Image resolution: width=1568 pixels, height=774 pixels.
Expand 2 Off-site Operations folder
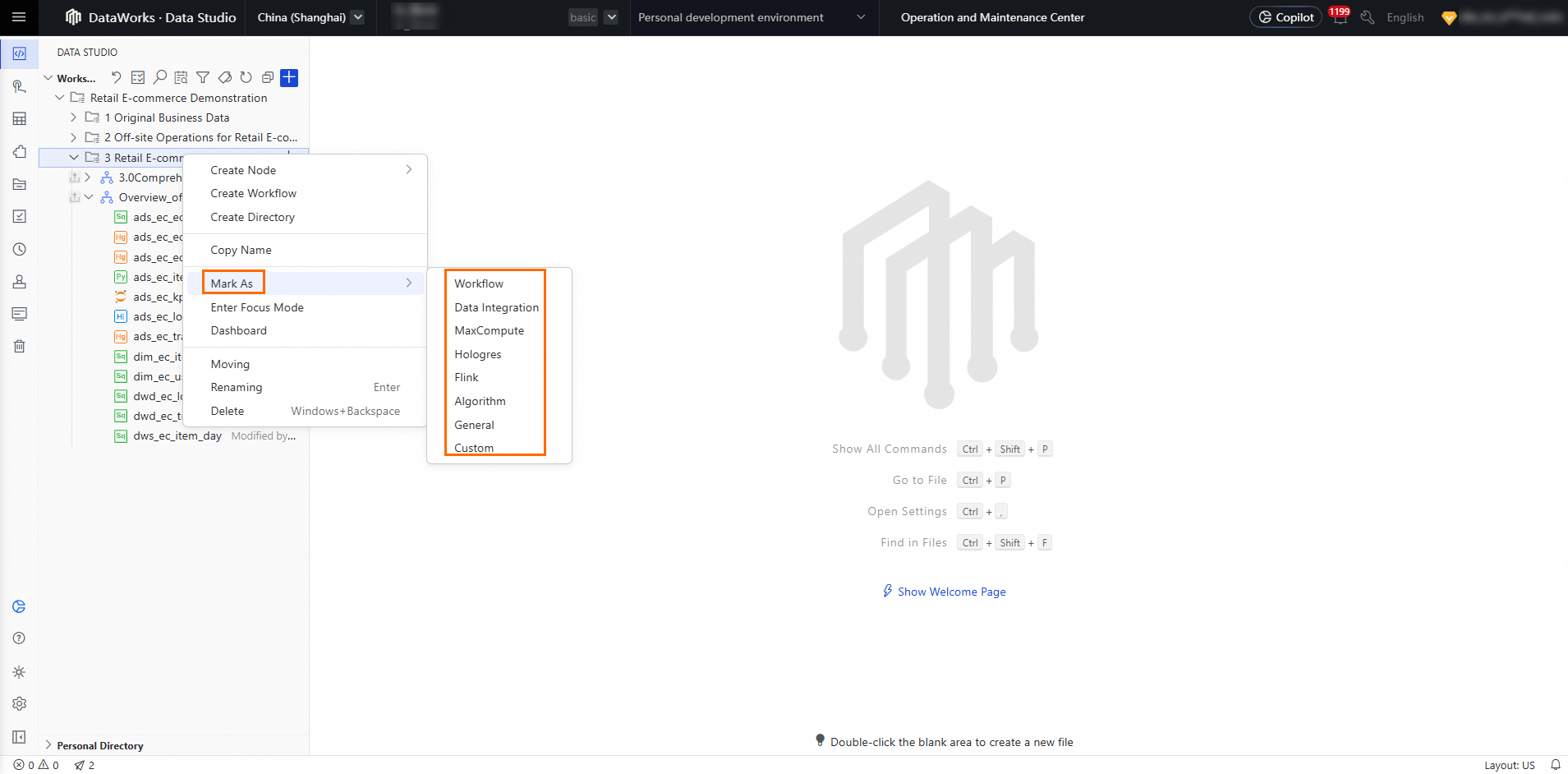(x=74, y=137)
